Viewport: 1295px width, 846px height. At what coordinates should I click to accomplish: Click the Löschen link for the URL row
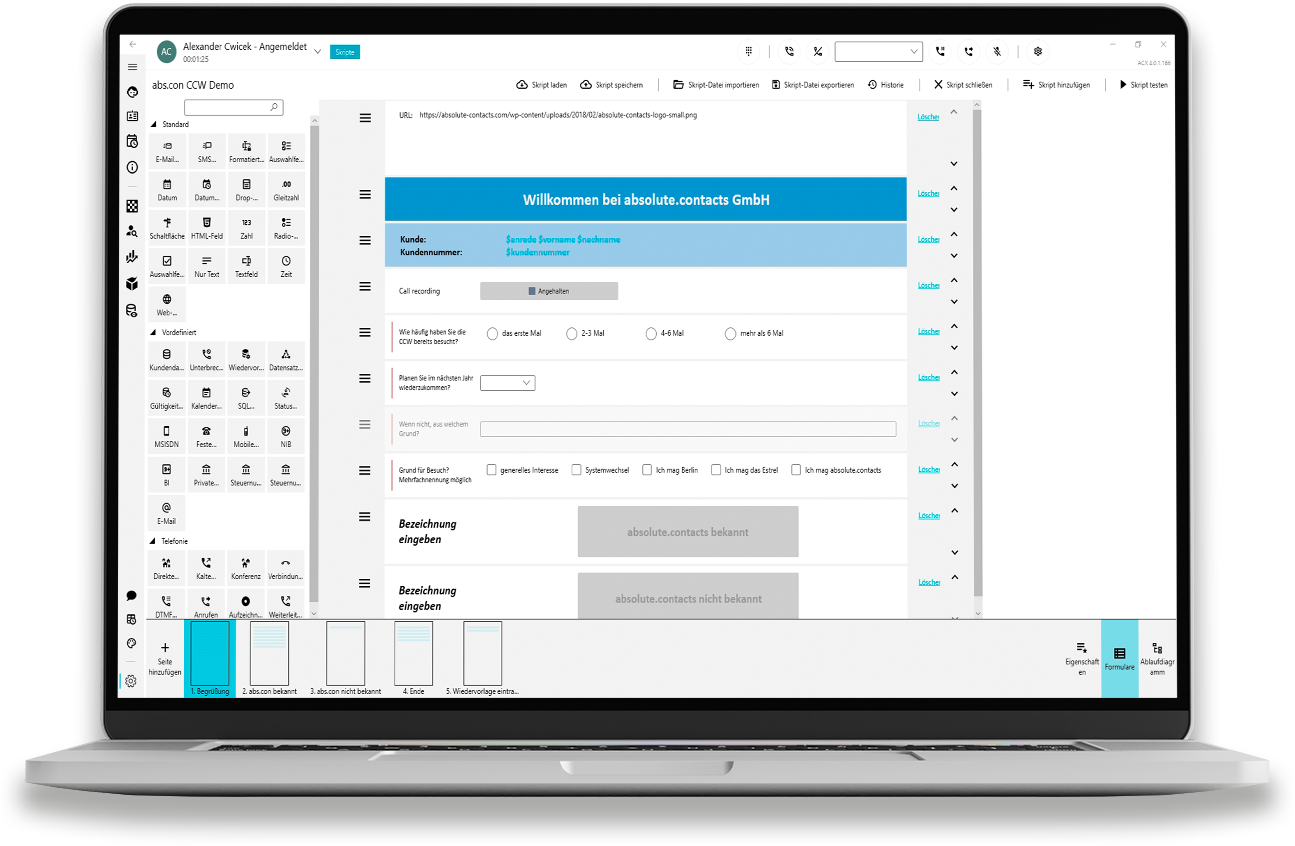(929, 117)
